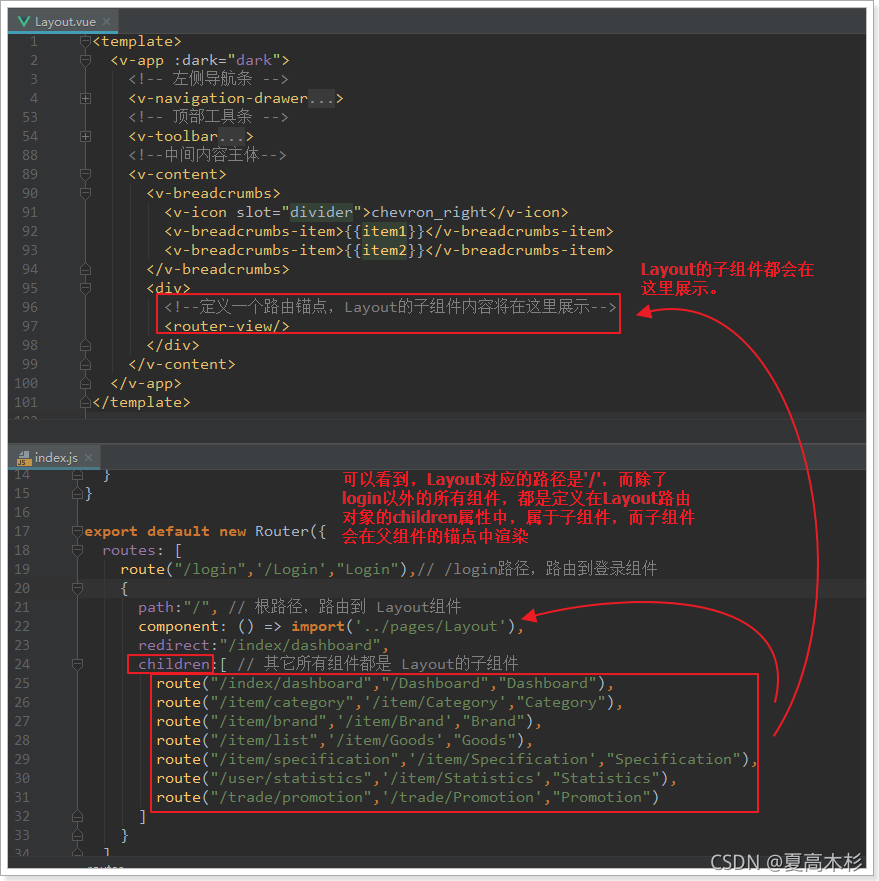879x881 pixels.
Task: Click line number 22 in index.js gutter
Action: coord(22,626)
